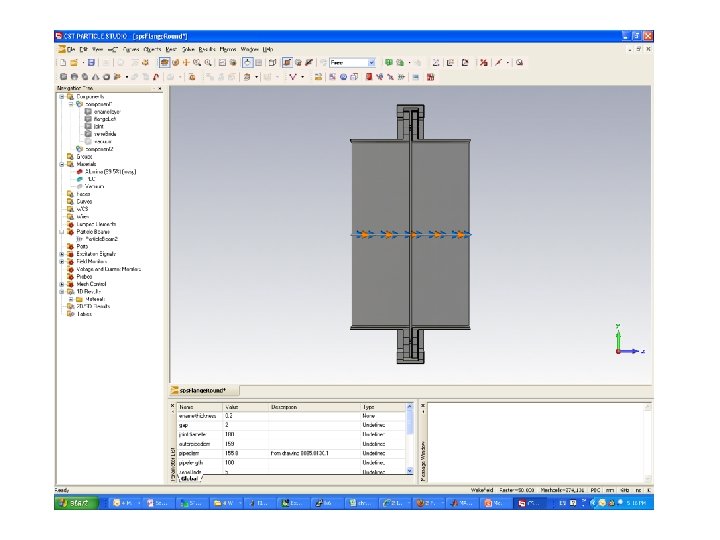720x540 pixels.
Task: Click the Particle Sources folder icon
Action: coord(69,233)
